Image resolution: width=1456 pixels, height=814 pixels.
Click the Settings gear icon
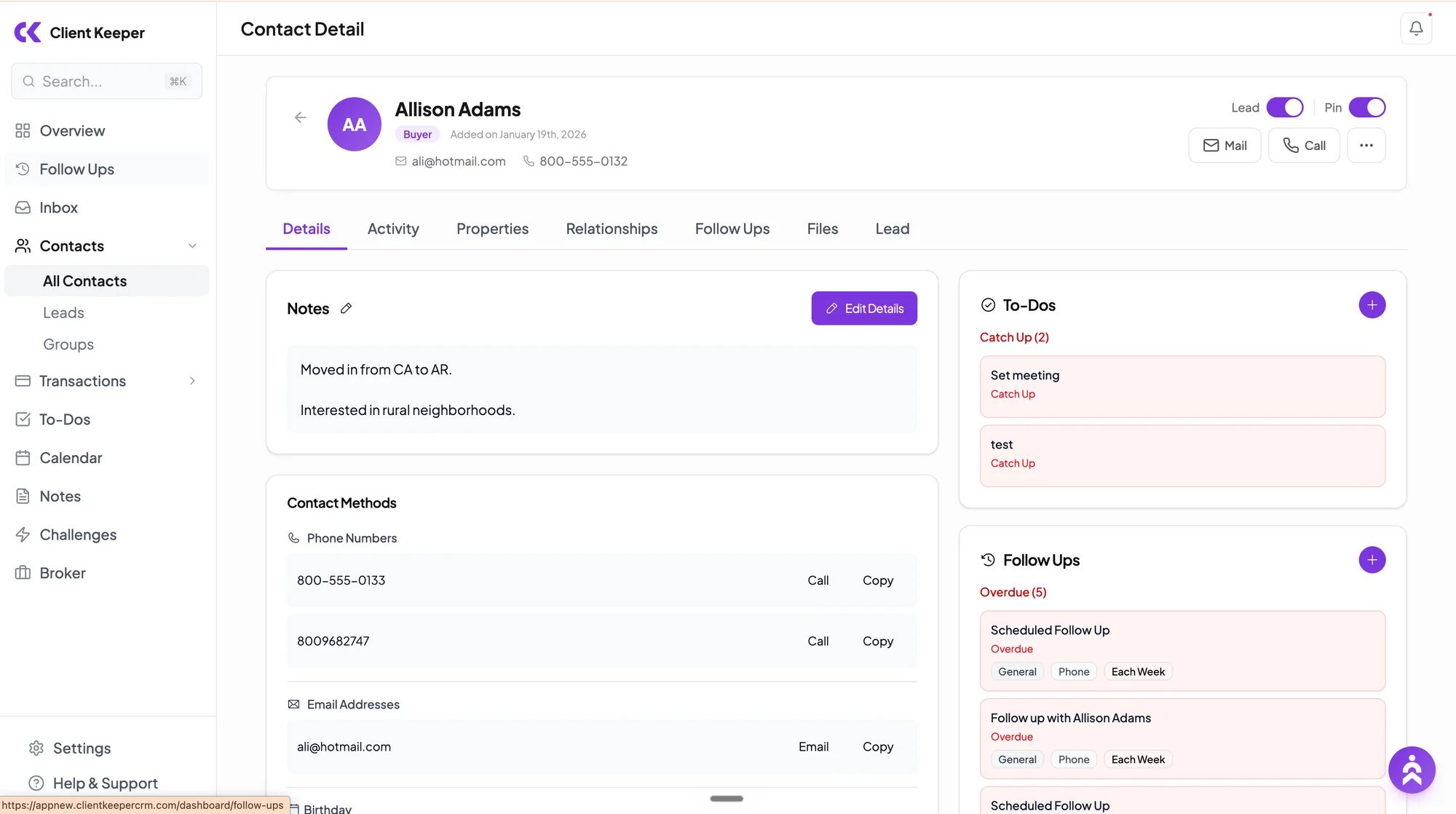click(x=36, y=748)
